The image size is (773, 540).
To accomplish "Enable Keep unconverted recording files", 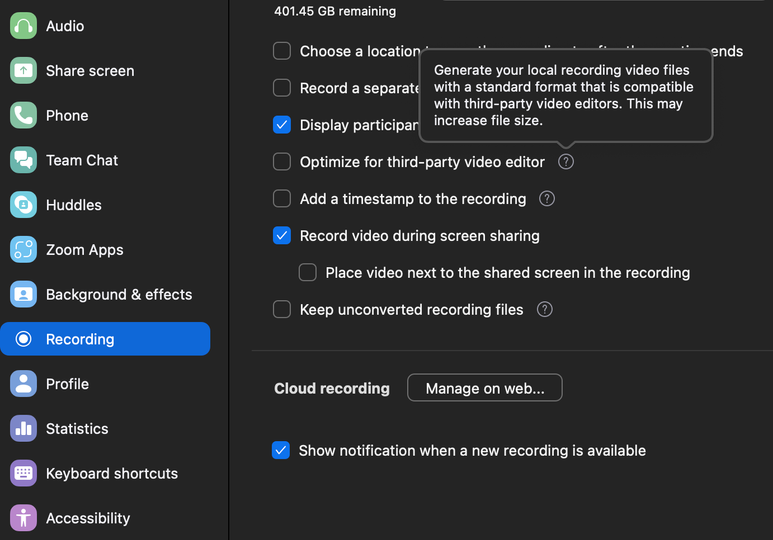I will pos(282,310).
